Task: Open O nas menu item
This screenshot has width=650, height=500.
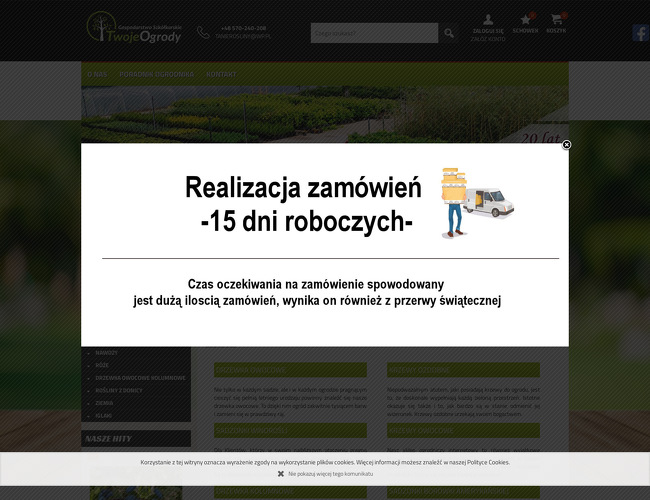Action: tap(97, 74)
